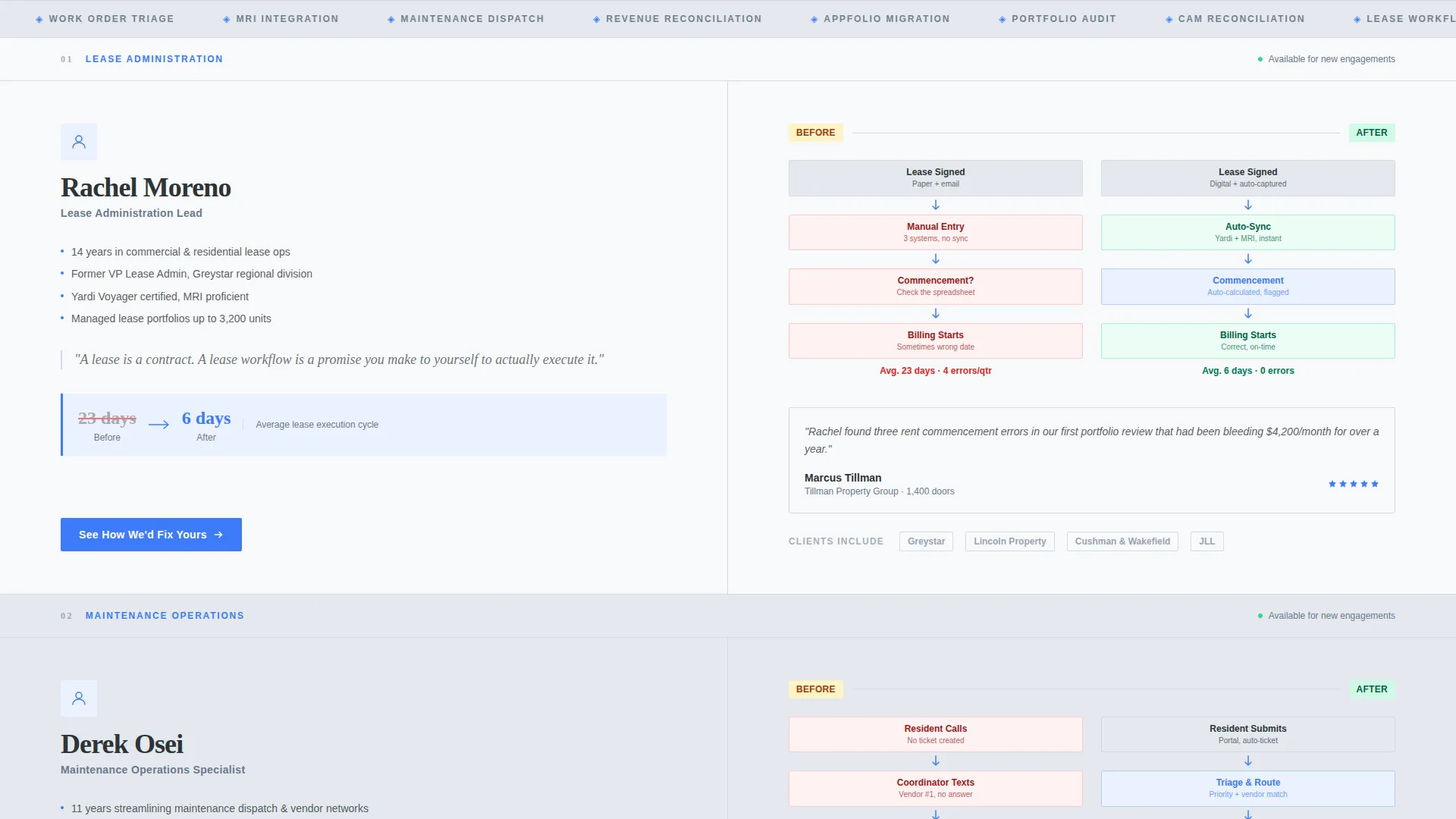Open Maintenance Dispatch ticker item
This screenshot has width=1456, height=819.
pos(466,19)
